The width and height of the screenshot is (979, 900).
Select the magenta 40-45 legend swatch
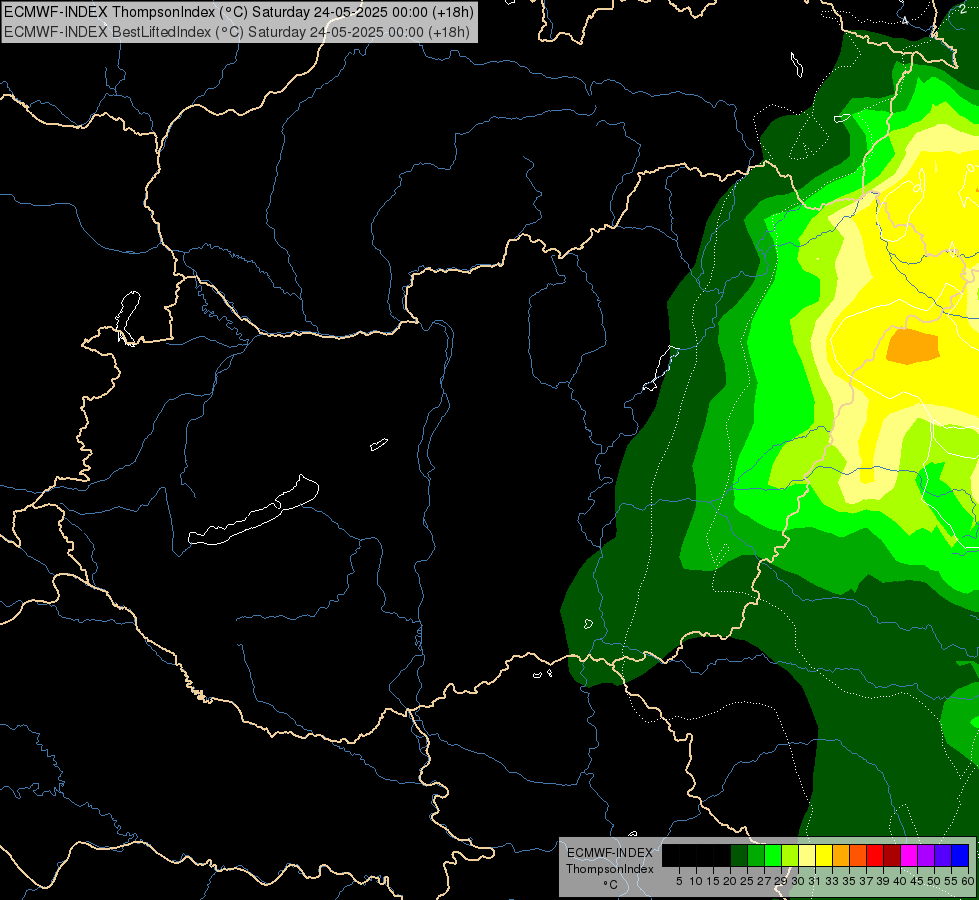pyautogui.click(x=909, y=855)
